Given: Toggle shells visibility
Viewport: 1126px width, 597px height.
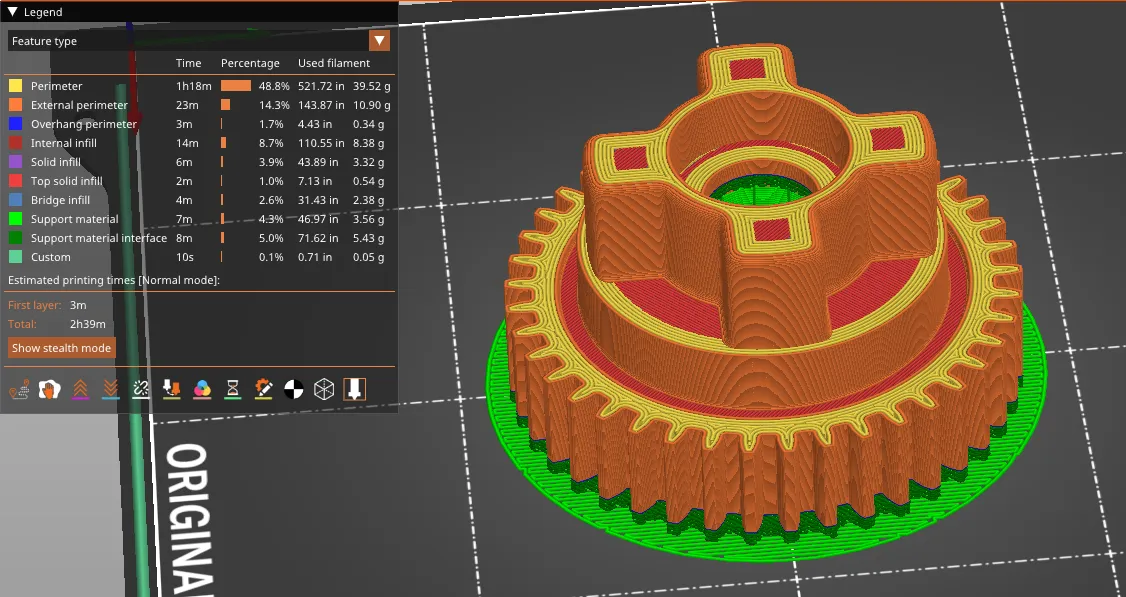Looking at the screenshot, I should [293, 388].
